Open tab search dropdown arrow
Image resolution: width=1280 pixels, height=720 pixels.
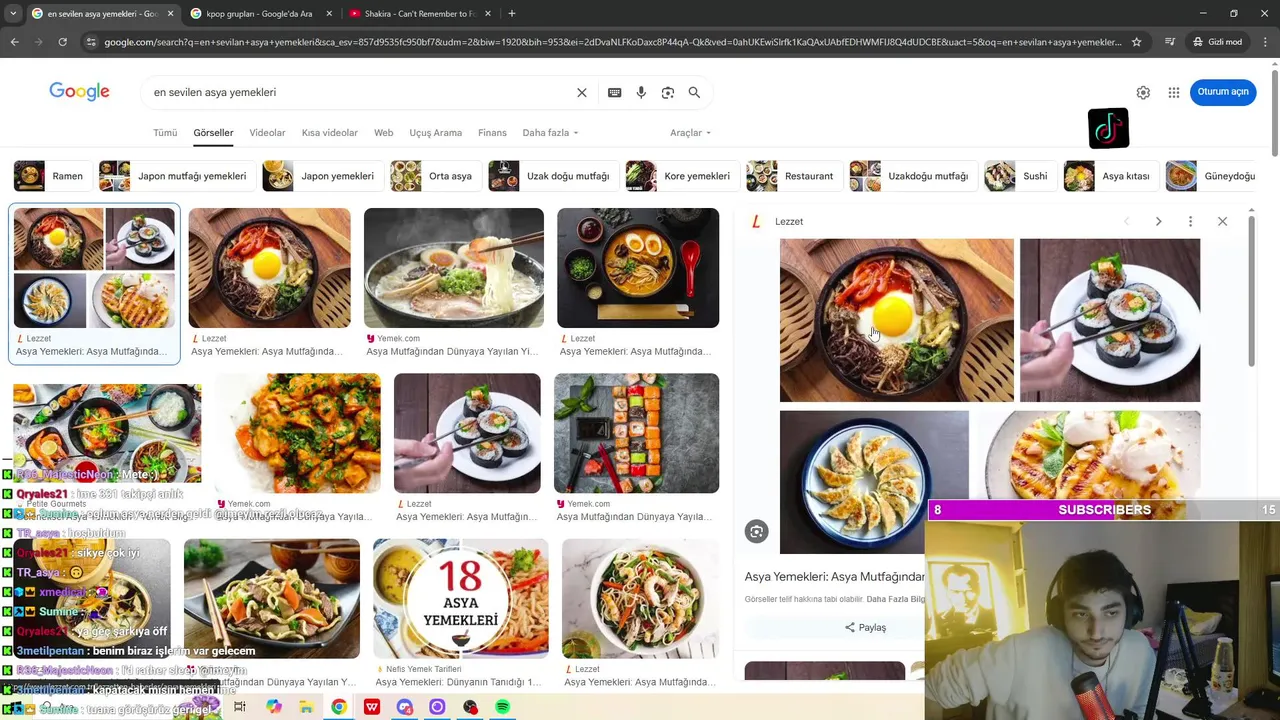pyautogui.click(x=13, y=13)
